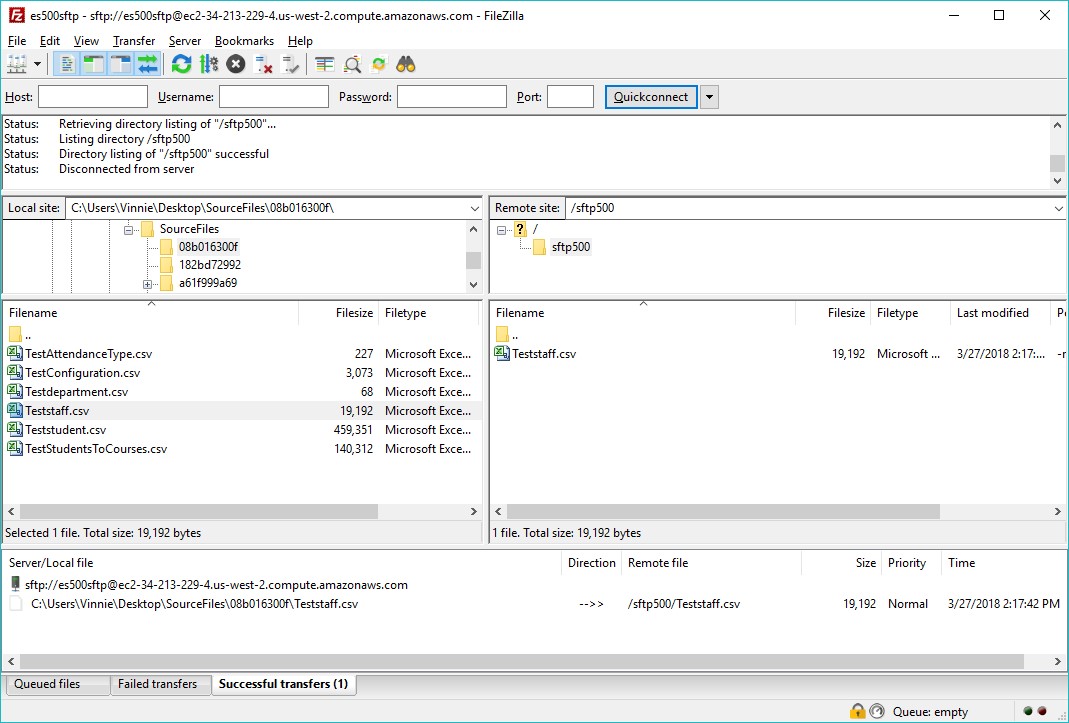Refresh file and folder lists

coord(181,65)
